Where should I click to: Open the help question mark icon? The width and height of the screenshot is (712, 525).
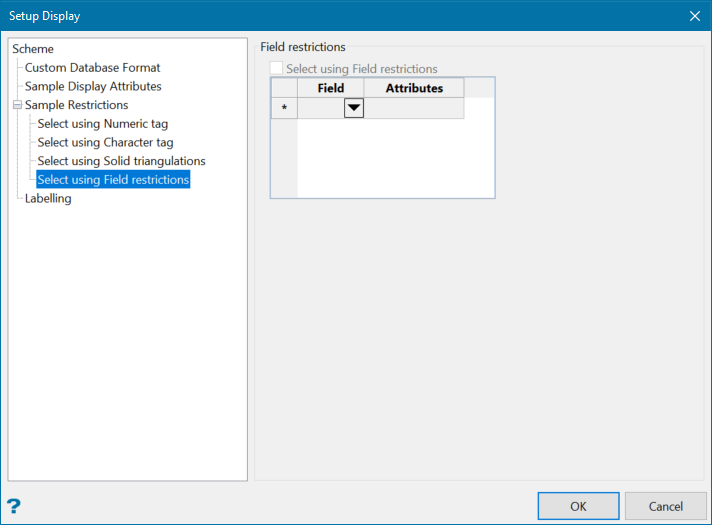(x=14, y=506)
